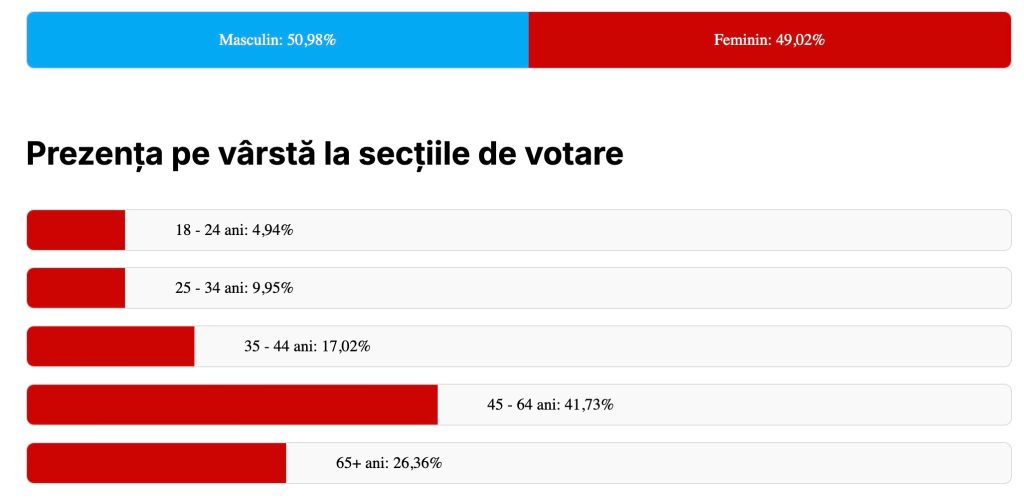Select the "18 - 24 ani: 4,94%" label

[234, 230]
